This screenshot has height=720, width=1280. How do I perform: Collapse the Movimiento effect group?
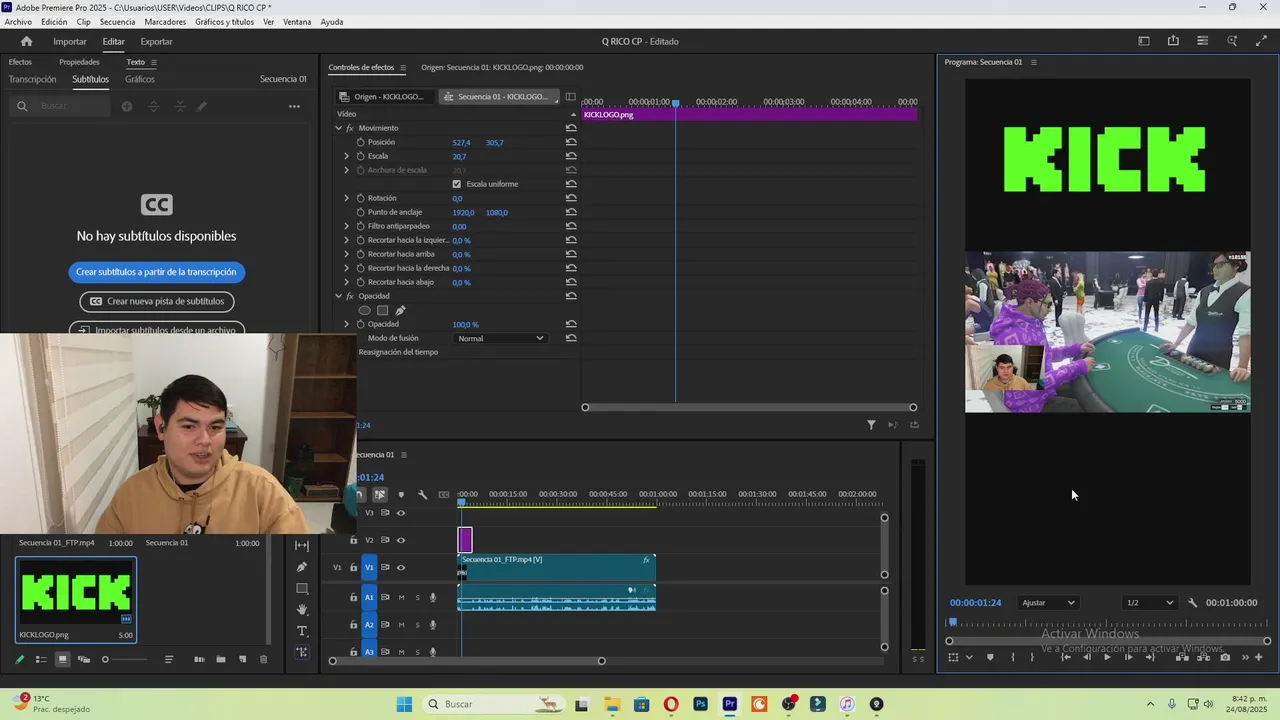338,128
